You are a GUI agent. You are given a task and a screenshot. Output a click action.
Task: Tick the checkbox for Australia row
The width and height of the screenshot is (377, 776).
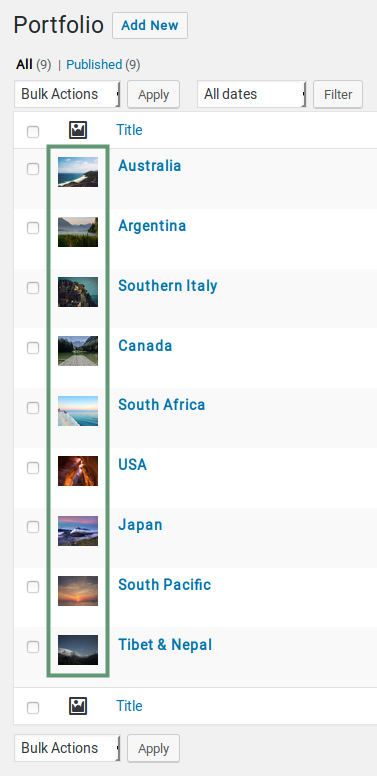33,169
